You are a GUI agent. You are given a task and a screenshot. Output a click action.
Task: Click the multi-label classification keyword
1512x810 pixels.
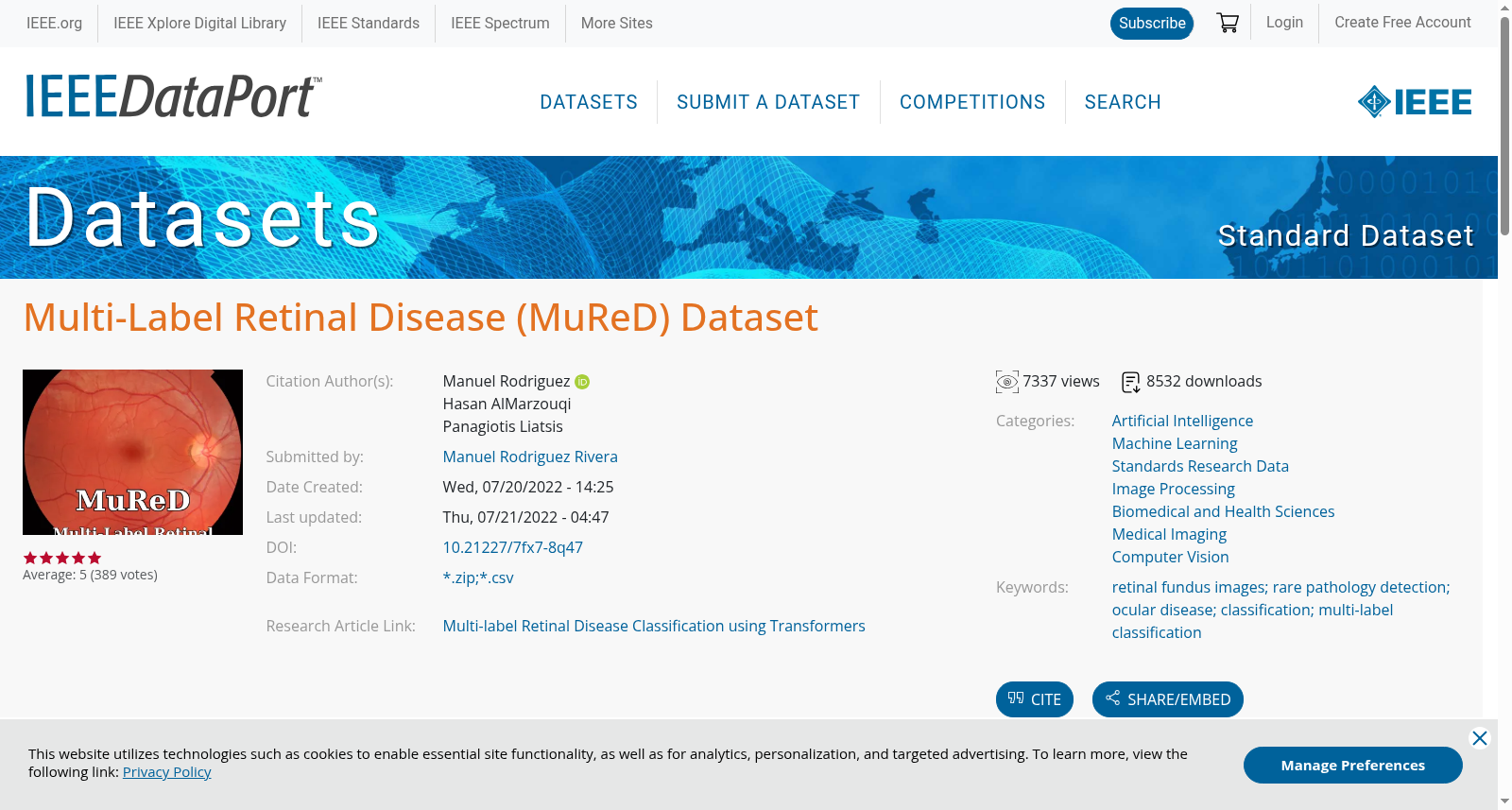1252,621
